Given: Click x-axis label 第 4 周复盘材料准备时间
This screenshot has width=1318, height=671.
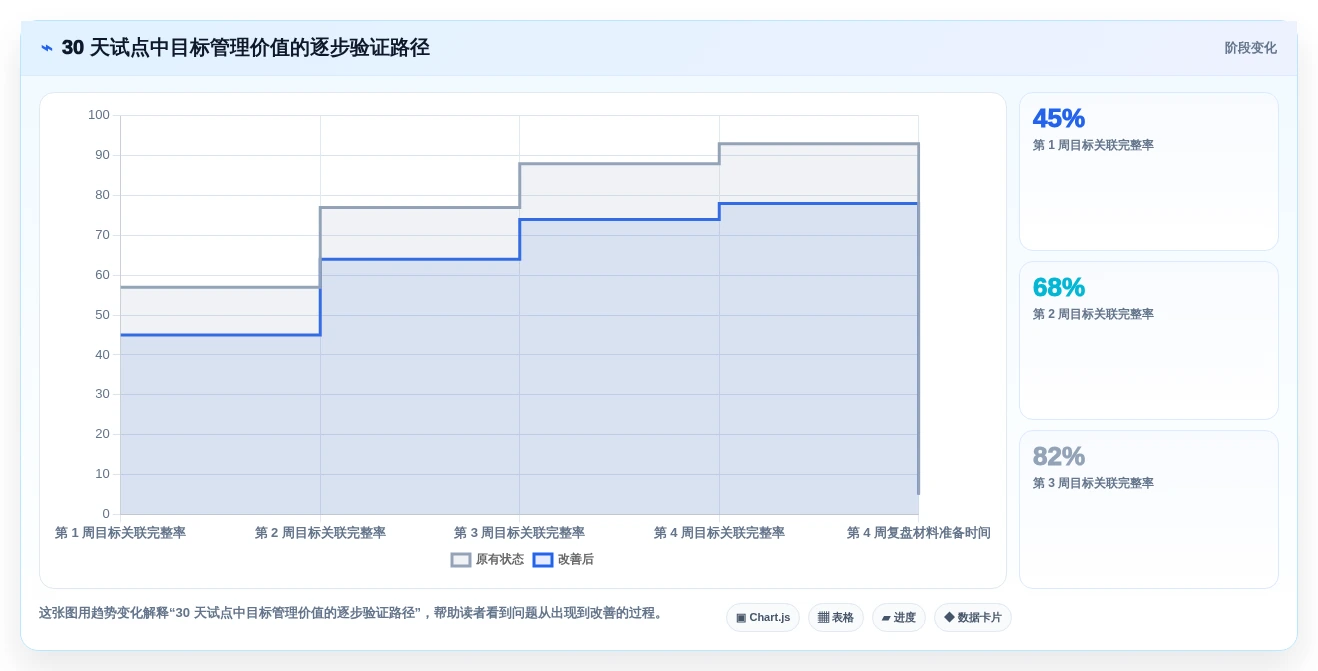Looking at the screenshot, I should coord(918,533).
